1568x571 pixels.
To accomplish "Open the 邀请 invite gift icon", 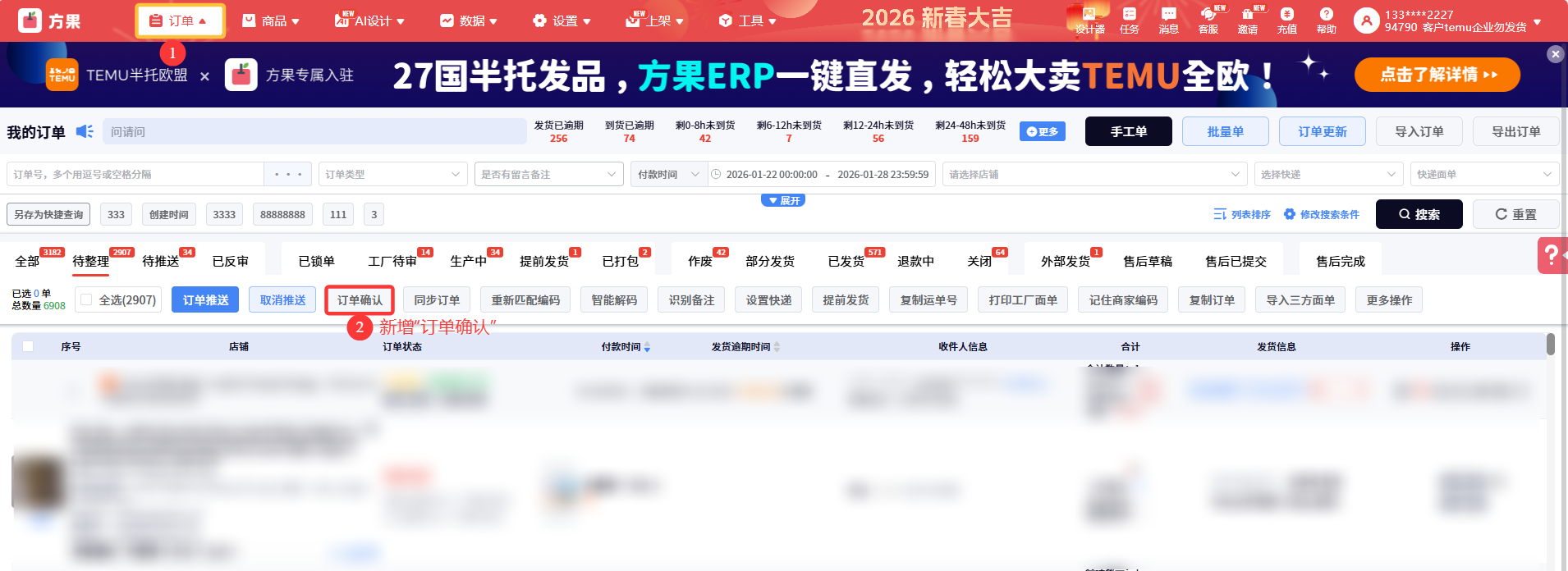I will click(1248, 21).
